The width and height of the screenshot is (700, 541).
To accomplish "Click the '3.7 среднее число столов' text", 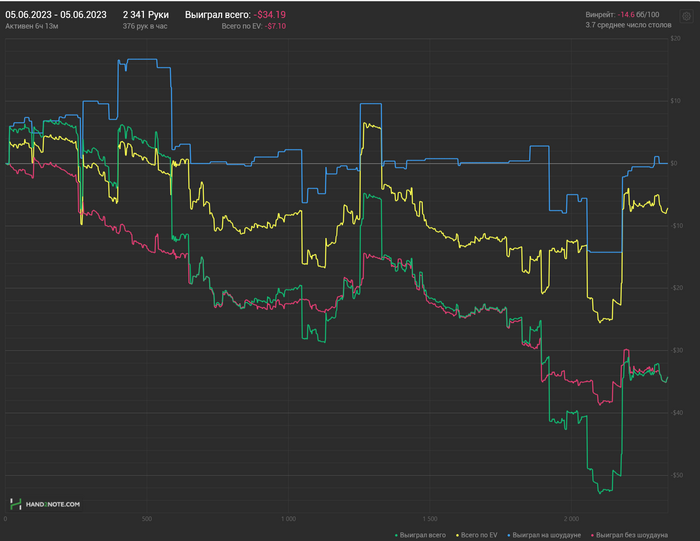I will [628, 25].
